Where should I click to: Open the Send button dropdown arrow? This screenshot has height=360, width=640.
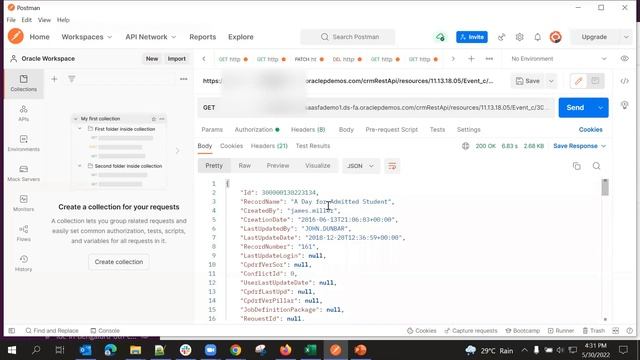click(600, 108)
